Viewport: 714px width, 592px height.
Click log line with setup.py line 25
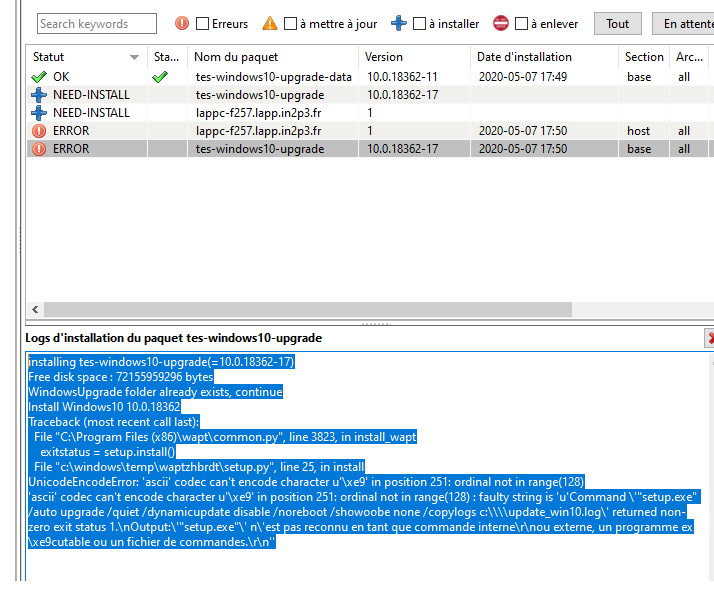[x=199, y=467]
